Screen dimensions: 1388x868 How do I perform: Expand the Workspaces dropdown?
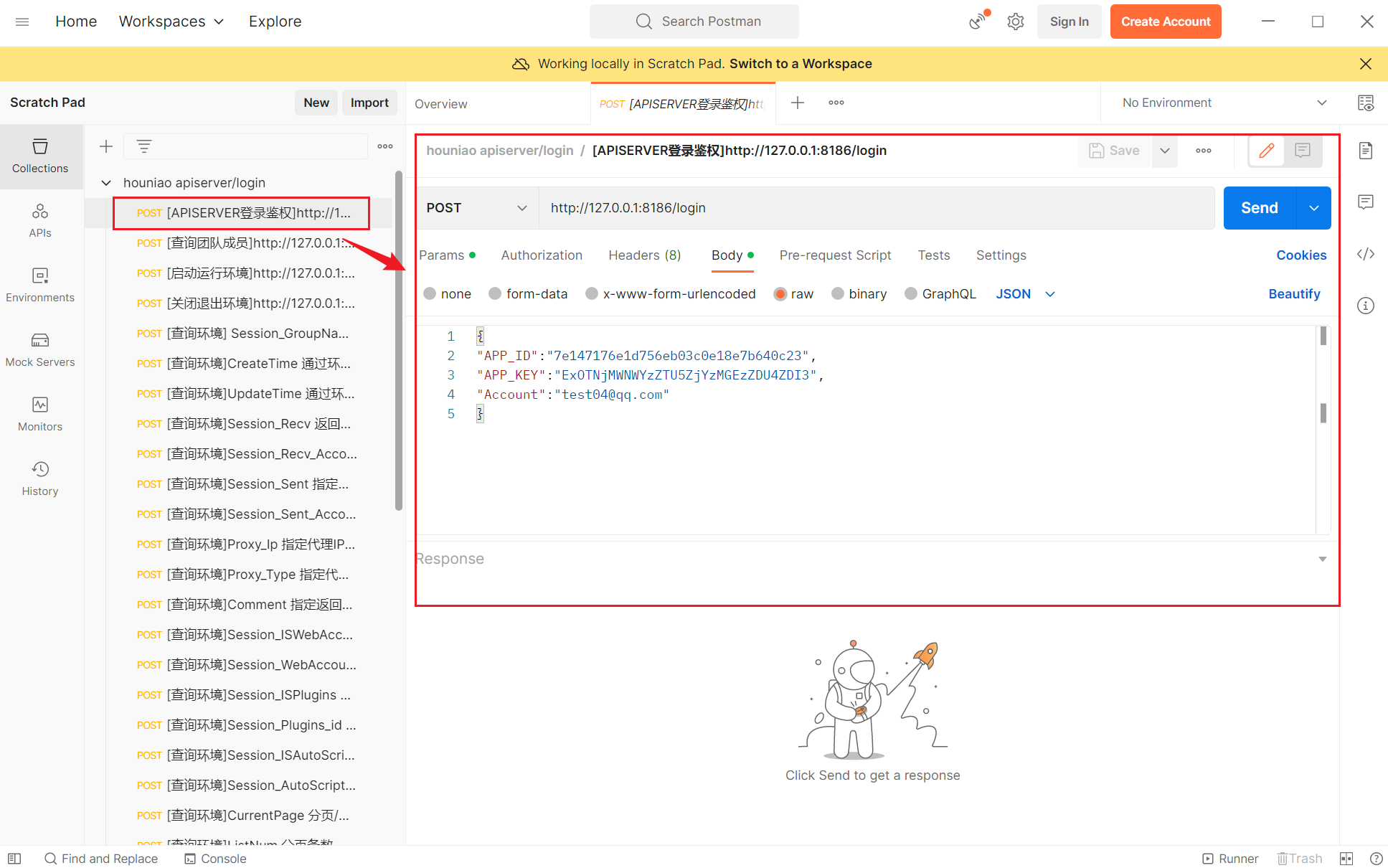[x=171, y=22]
